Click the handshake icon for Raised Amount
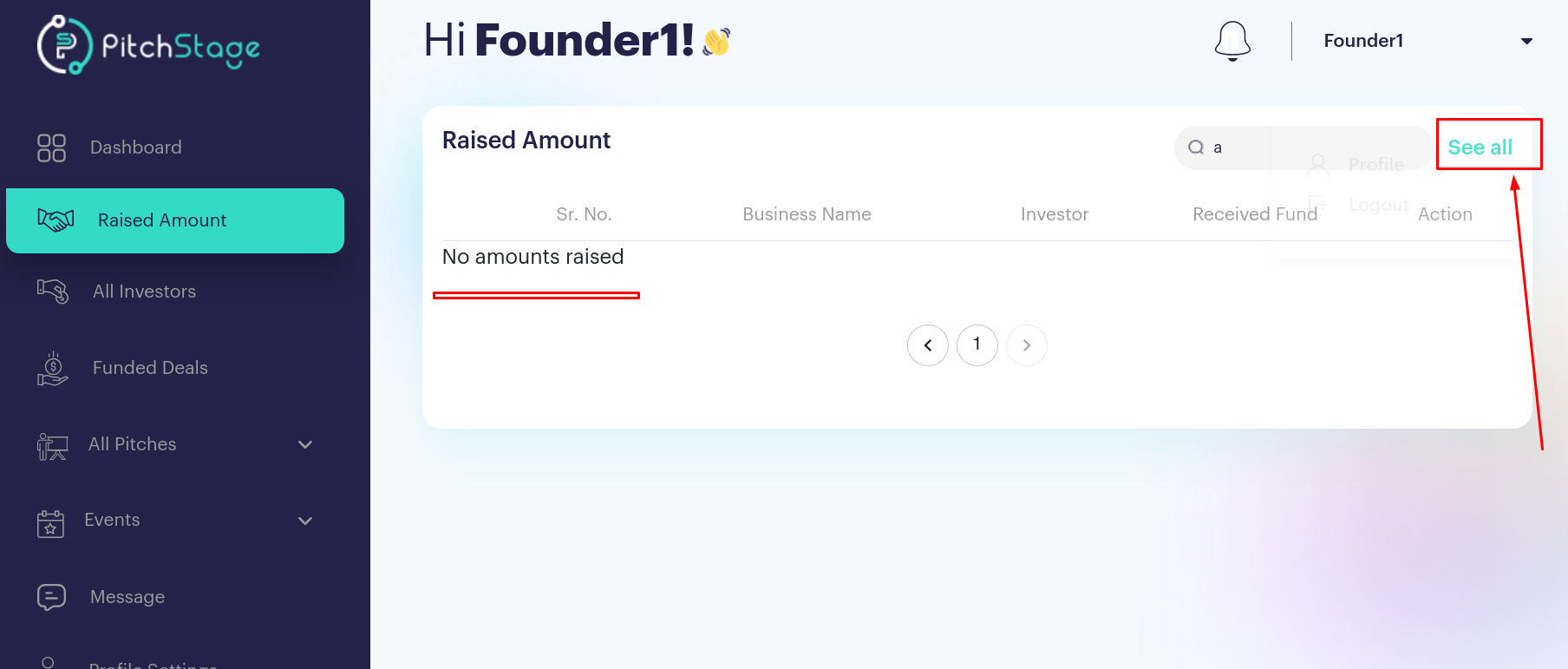This screenshot has height=669, width=1568. point(56,220)
